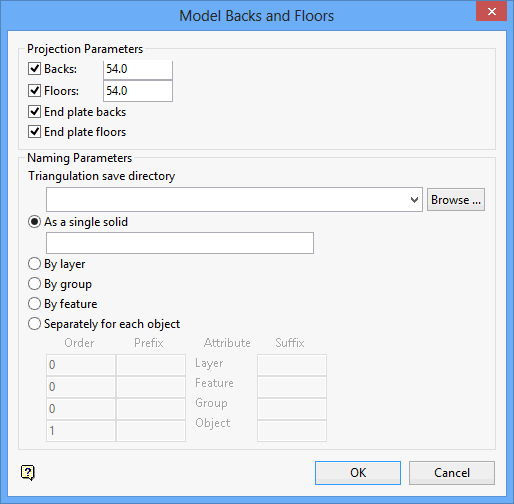The width and height of the screenshot is (514, 504).
Task: Click inside the Triangulation save directory box
Action: 227,200
